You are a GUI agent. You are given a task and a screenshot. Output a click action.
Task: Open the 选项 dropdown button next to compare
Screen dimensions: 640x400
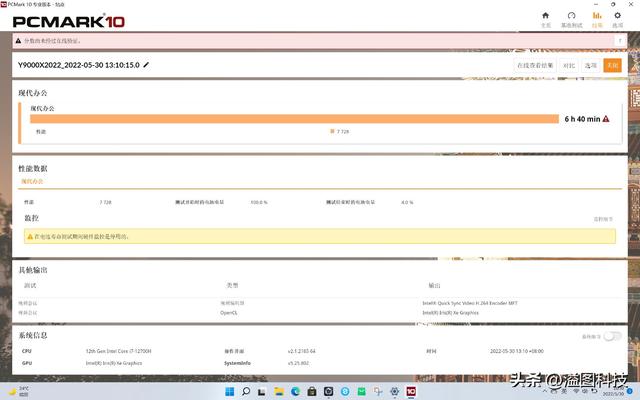click(591, 65)
